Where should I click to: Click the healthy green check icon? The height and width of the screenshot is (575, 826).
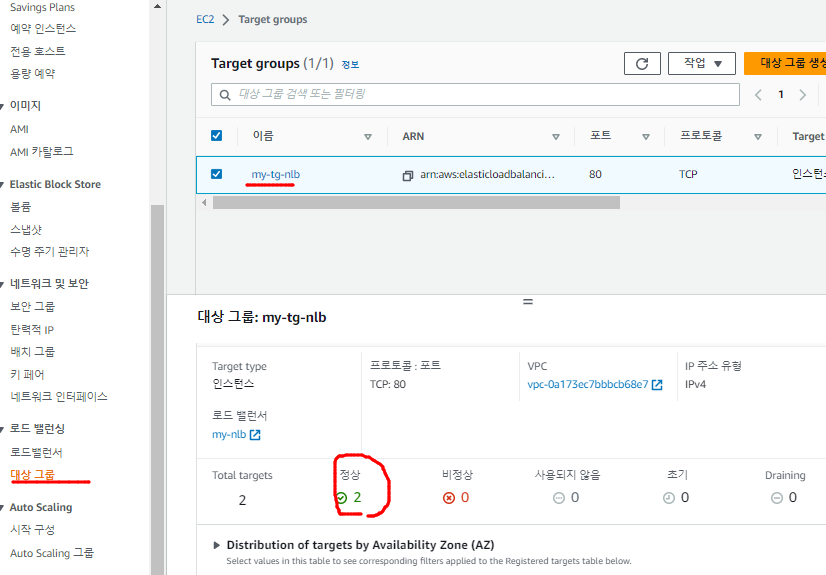[x=341, y=498]
